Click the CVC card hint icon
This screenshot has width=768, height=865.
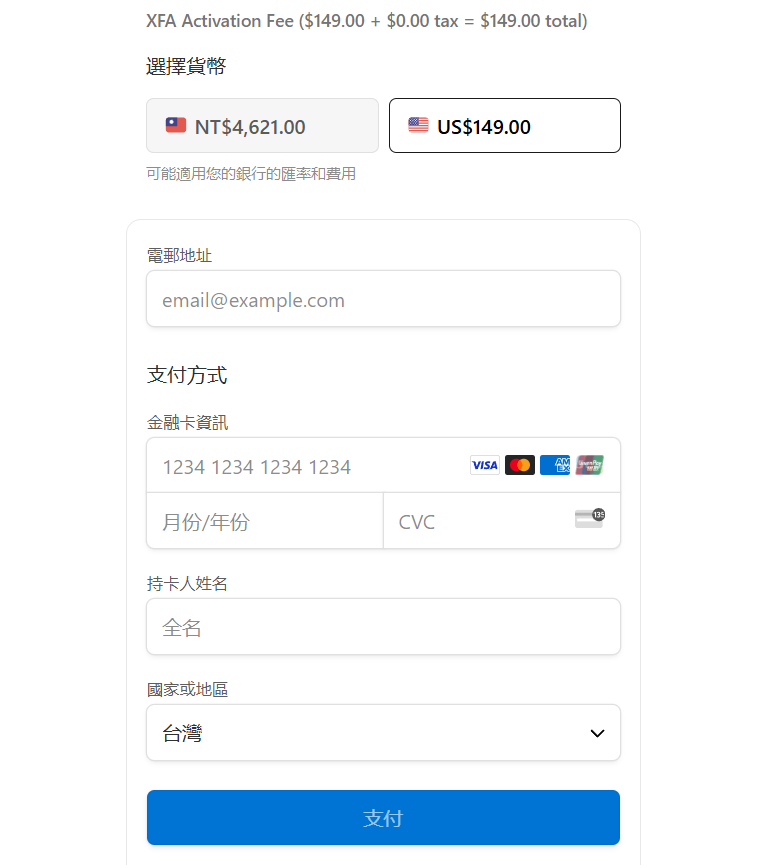590,519
